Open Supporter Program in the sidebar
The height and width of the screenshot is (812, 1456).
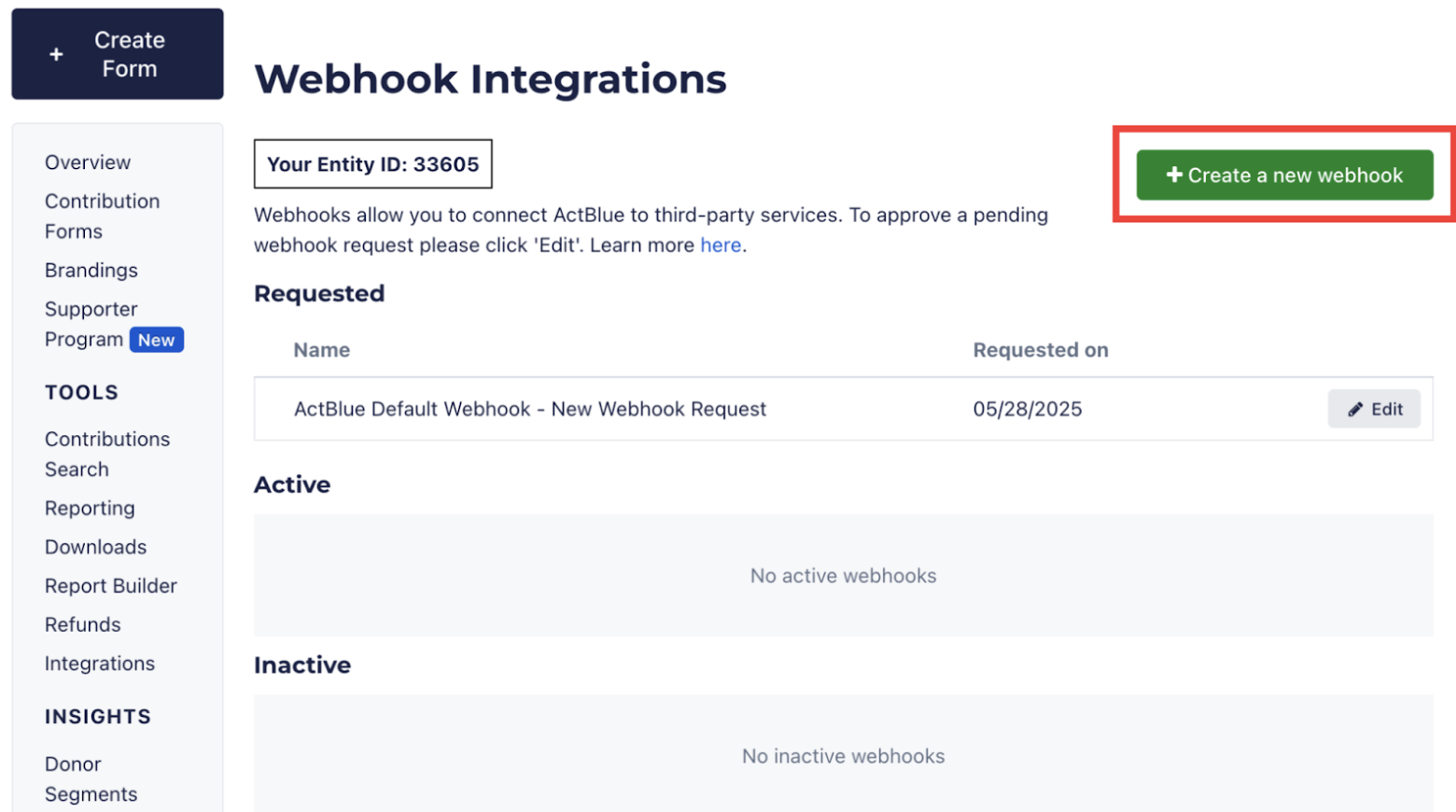[x=91, y=324]
